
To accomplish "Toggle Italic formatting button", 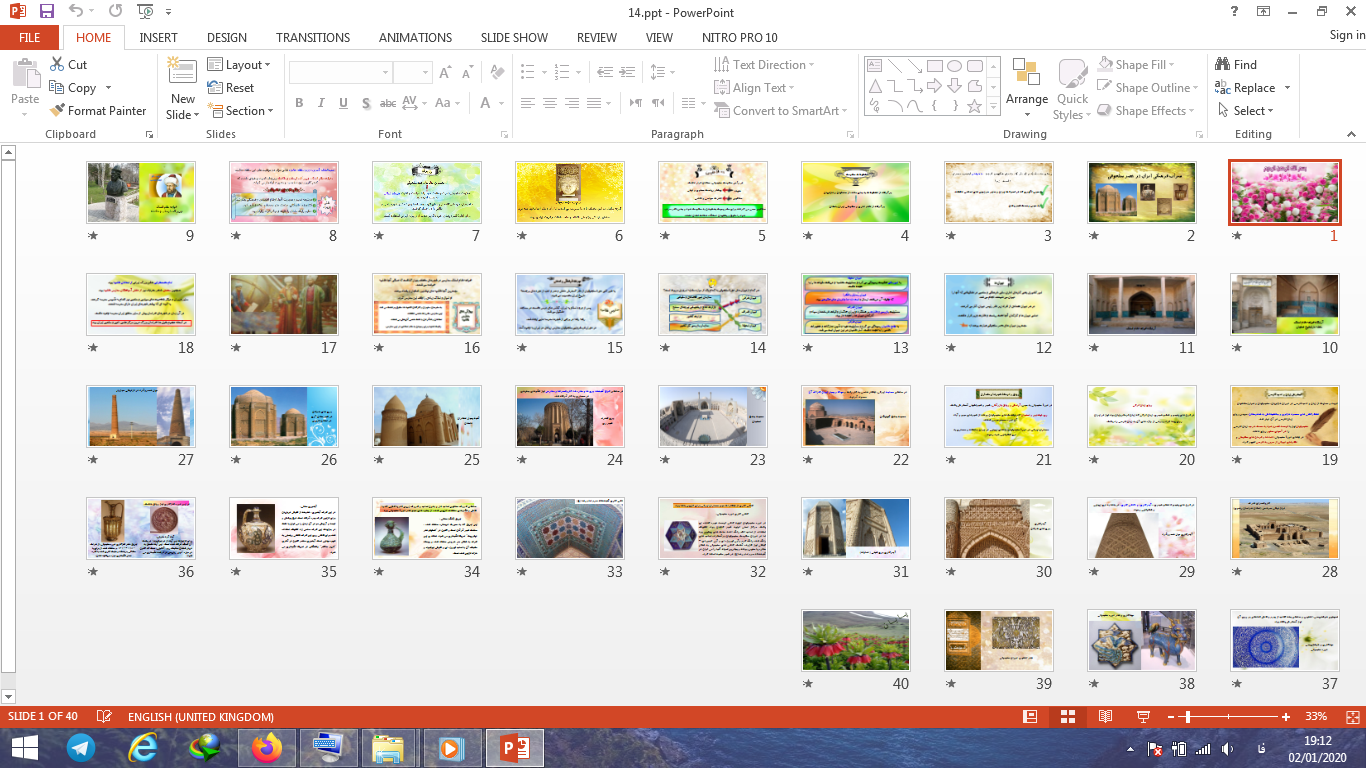I will click(321, 103).
